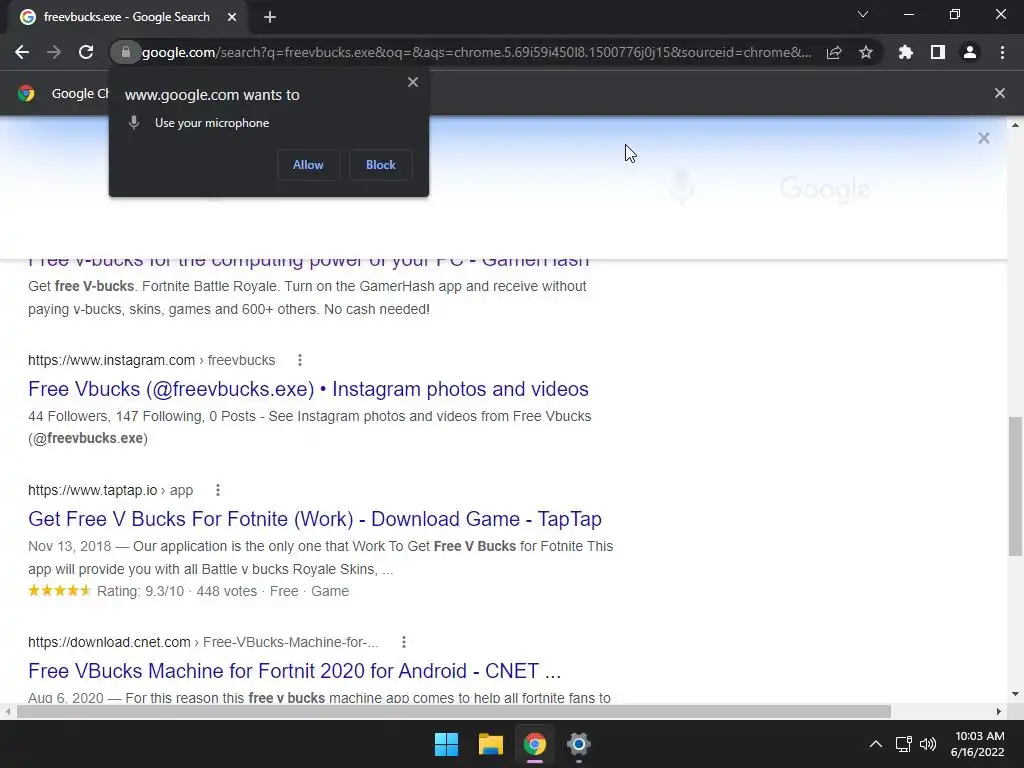The image size is (1024, 768).
Task: Go back to the previous page
Action: (x=22, y=52)
